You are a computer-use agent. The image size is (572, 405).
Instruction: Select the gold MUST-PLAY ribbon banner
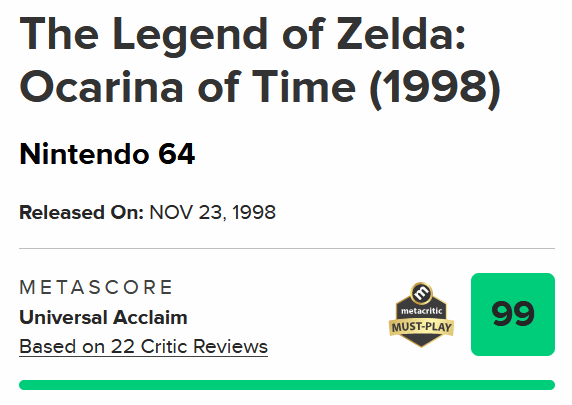(x=421, y=327)
